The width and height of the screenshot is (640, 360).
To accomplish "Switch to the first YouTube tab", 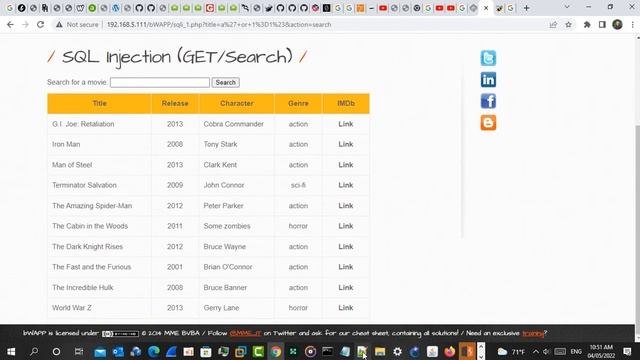I will pos(383,8).
